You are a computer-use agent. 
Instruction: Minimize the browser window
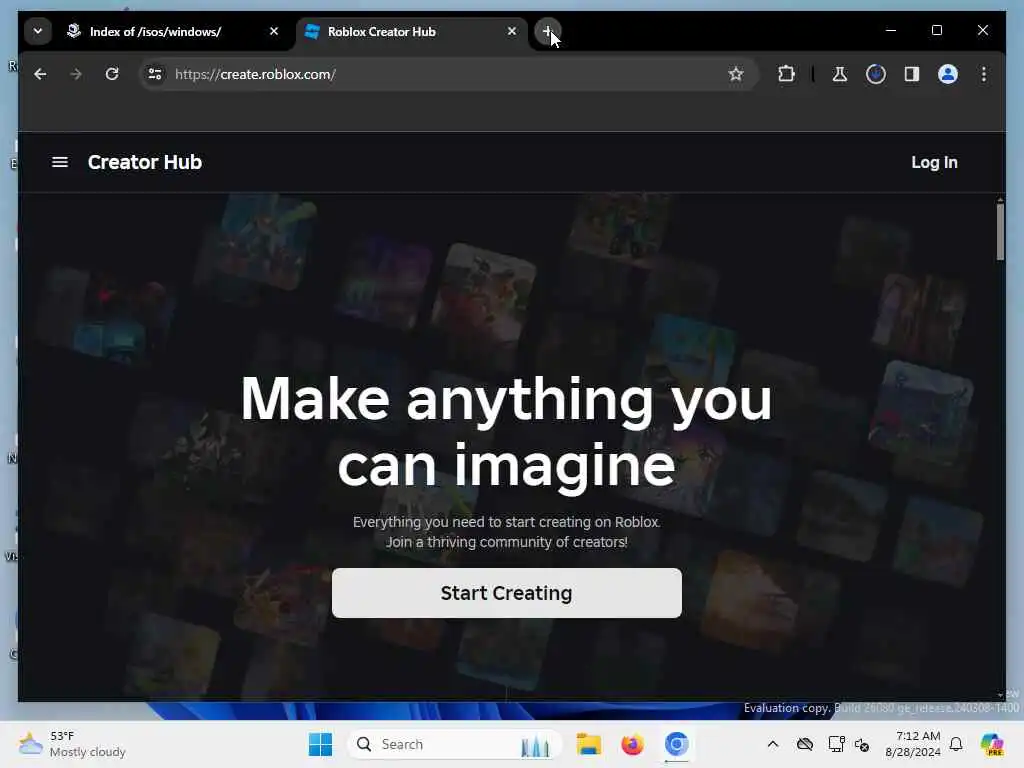tap(891, 30)
